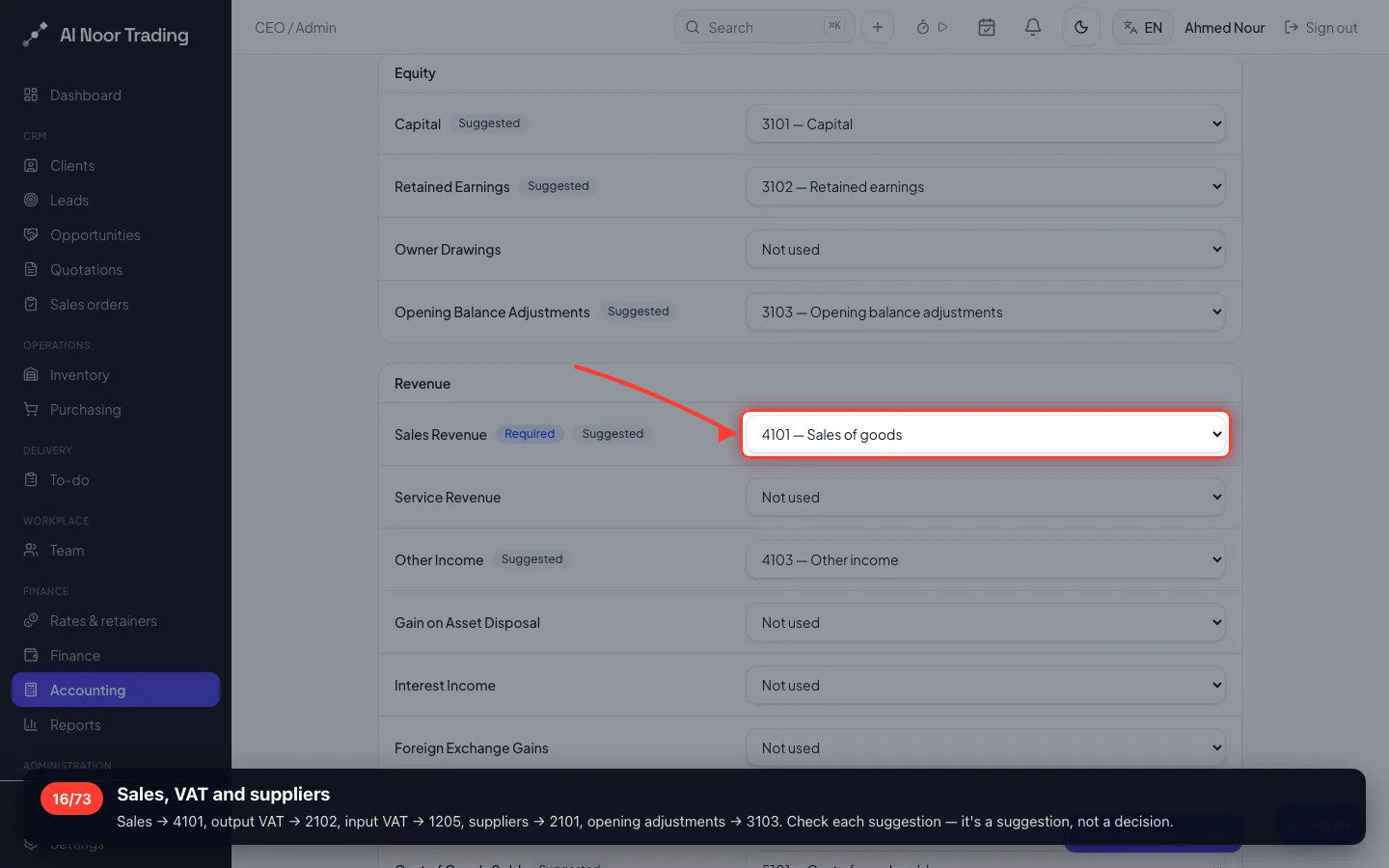Click the Purchasing cart icon
This screenshot has width=1389, height=868.
click(31, 409)
